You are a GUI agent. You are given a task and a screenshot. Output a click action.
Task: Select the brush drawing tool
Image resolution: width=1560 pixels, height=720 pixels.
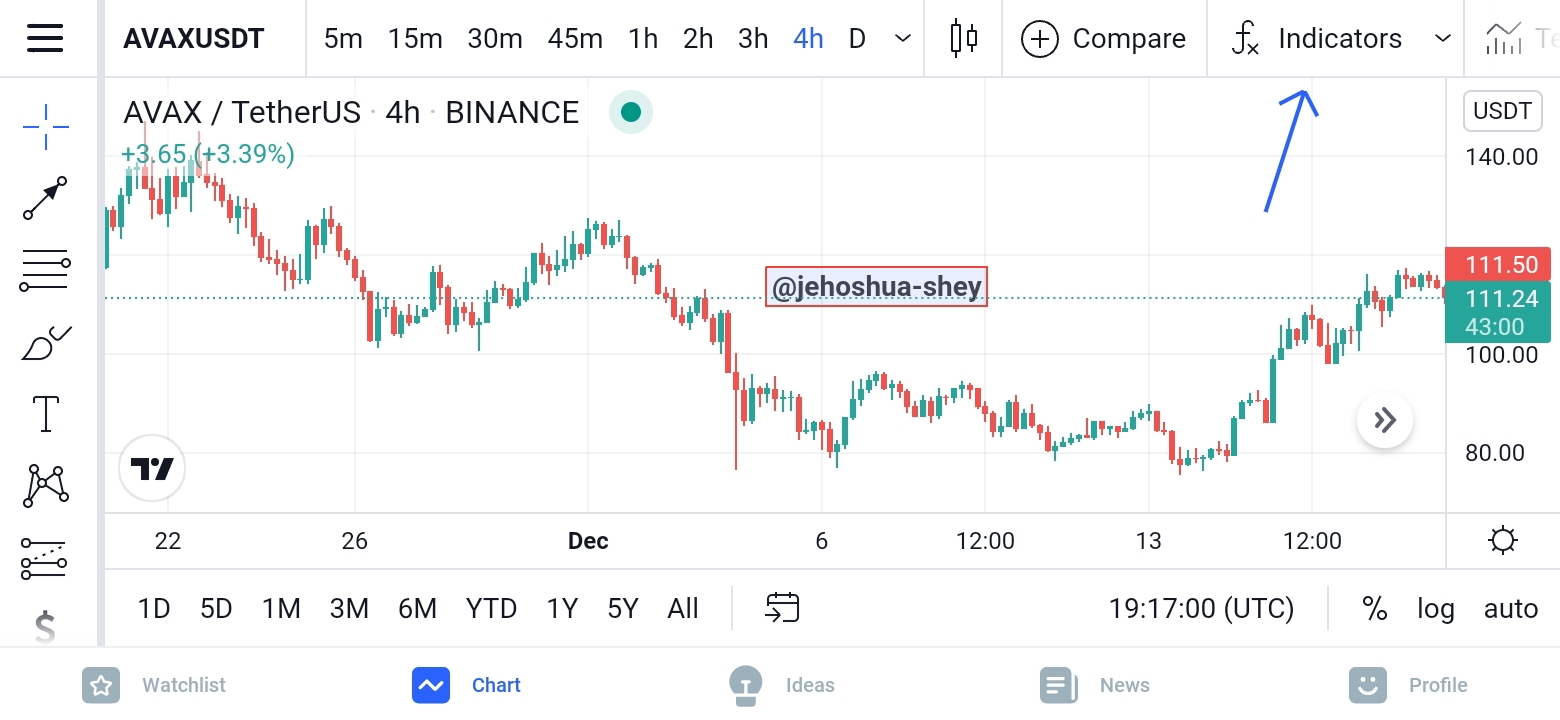coord(46,342)
